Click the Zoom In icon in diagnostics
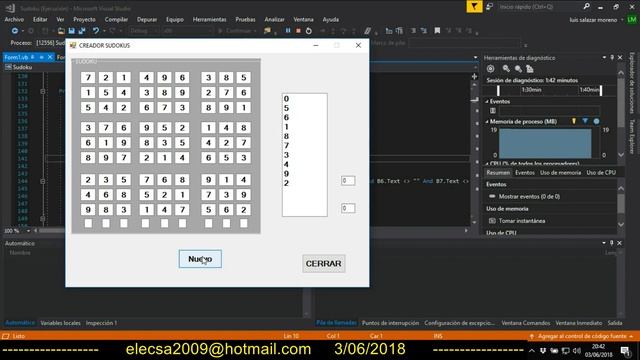This screenshot has width=640, height=360. pos(506,69)
